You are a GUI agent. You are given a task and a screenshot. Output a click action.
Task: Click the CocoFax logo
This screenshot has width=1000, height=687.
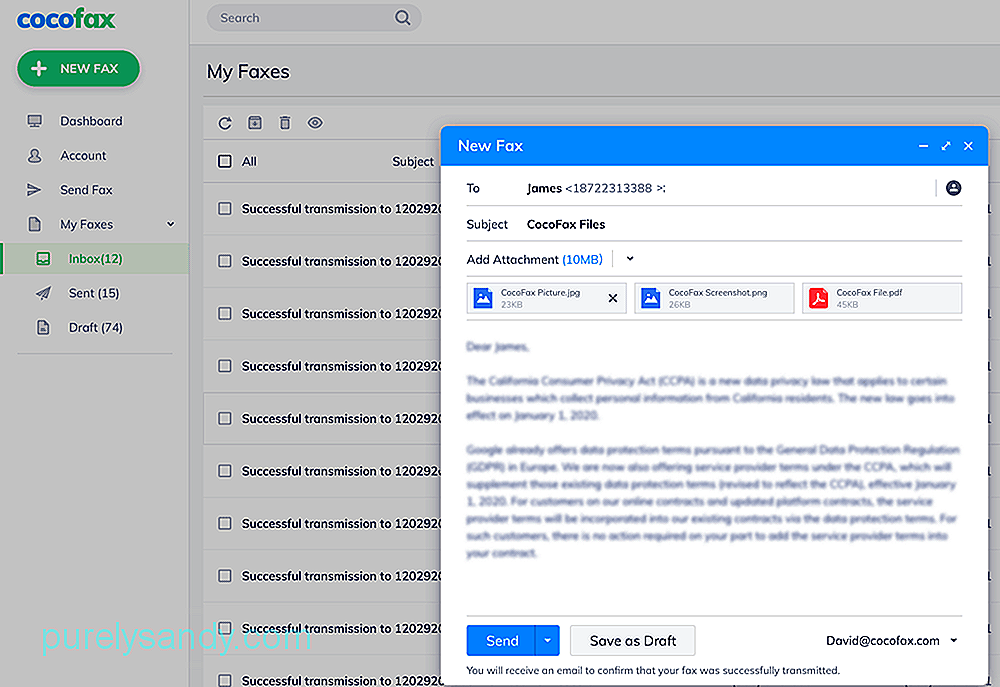pos(66,19)
